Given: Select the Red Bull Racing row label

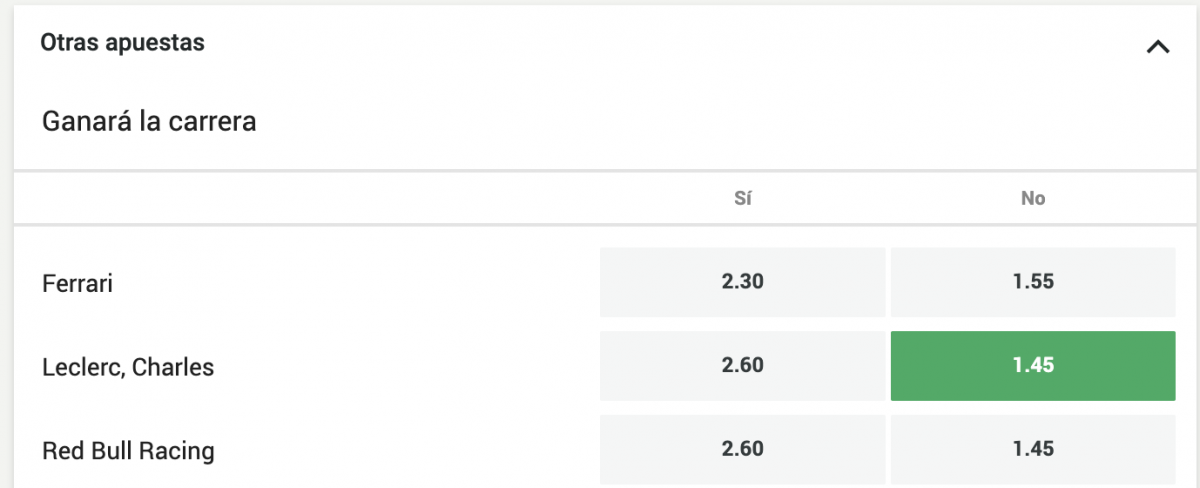Looking at the screenshot, I should point(128,451).
